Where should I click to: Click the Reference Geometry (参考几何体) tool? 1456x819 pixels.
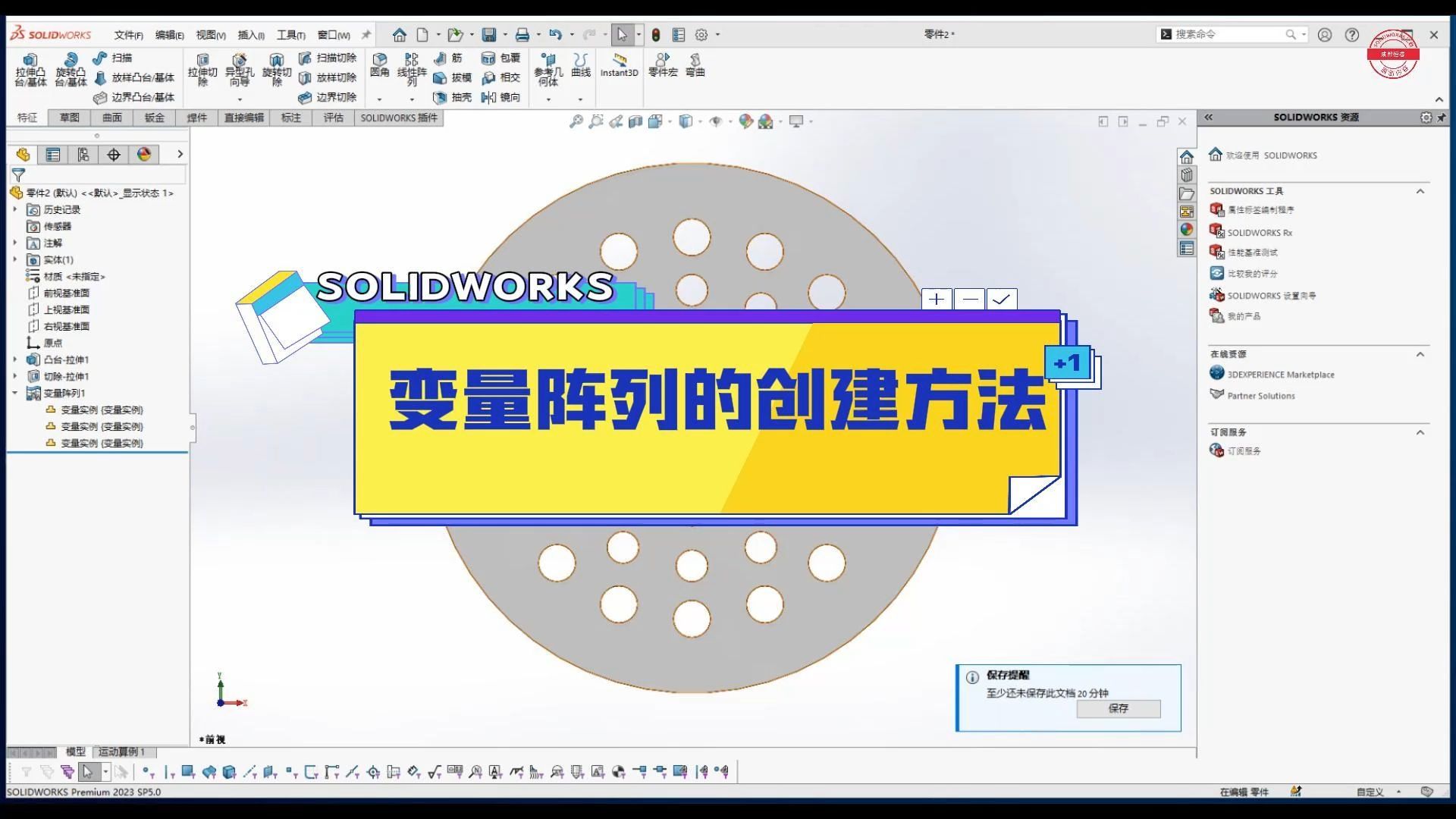548,69
